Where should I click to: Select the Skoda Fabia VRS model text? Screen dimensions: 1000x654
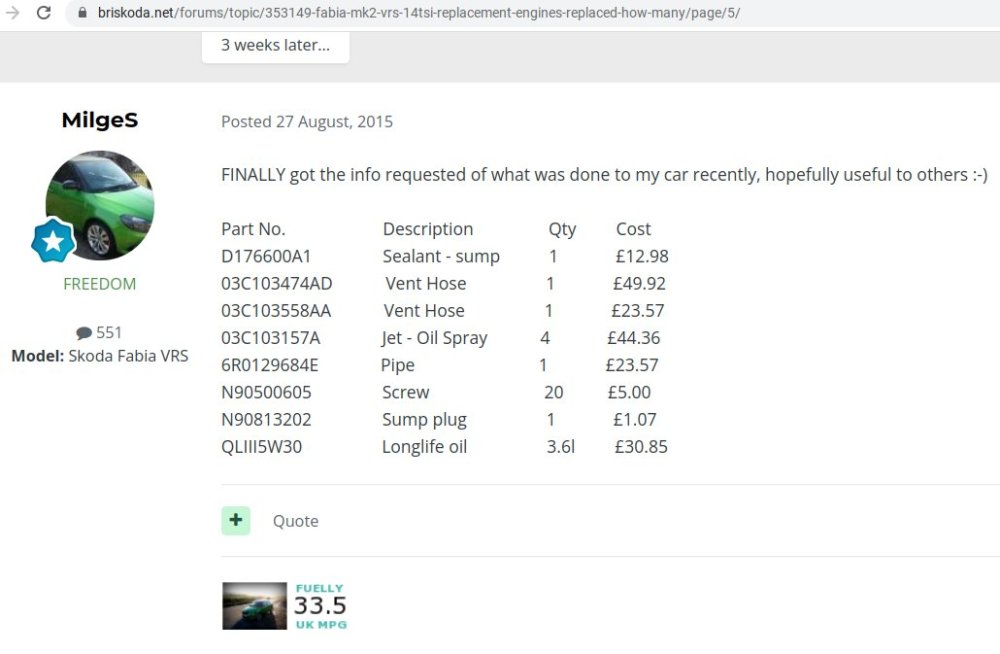[128, 356]
